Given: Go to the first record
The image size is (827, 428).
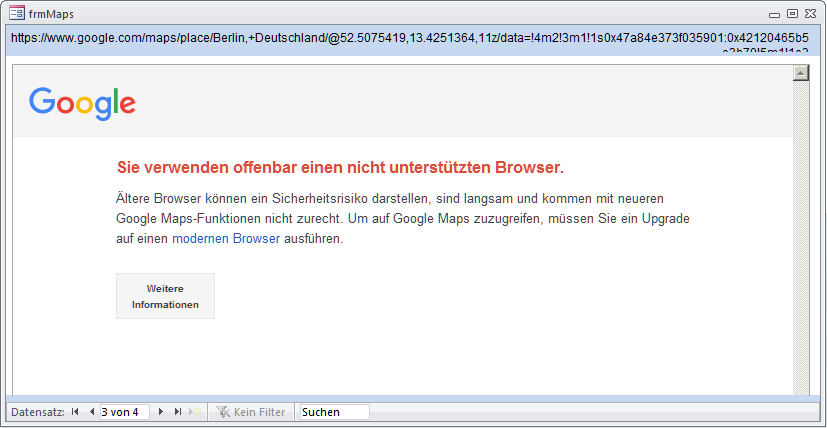Looking at the screenshot, I should (75, 412).
